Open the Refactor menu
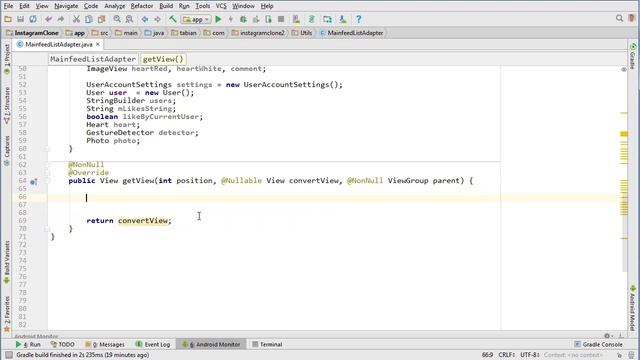 tap(142, 6)
